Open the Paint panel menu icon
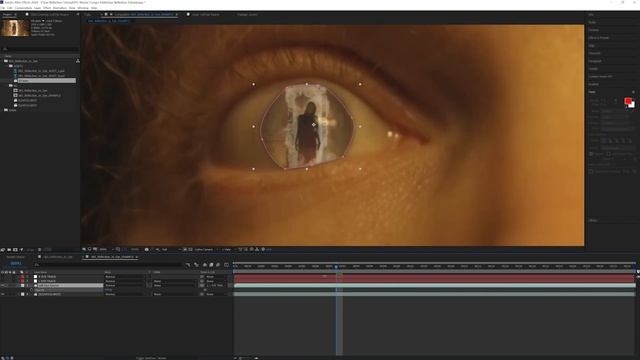Image resolution: width=640 pixels, height=360 pixels. (x=633, y=92)
